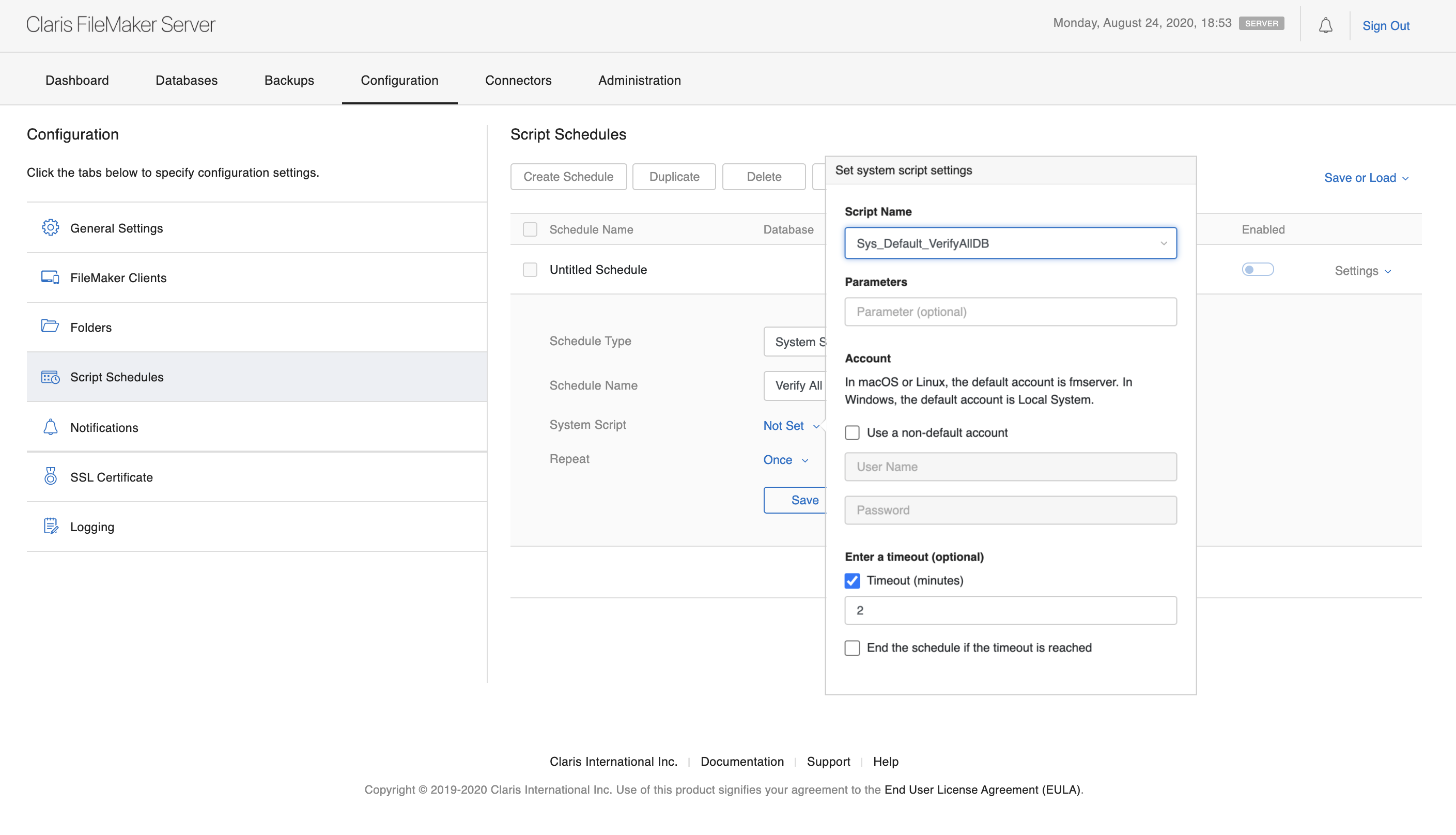This screenshot has height=835, width=1456.
Task: Click the timeout minutes value field
Action: click(x=1011, y=610)
